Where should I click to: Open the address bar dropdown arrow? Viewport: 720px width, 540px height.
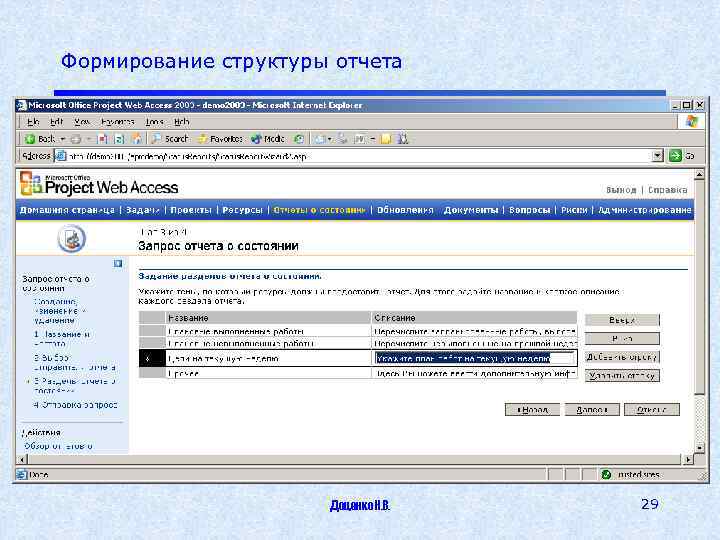pos(658,156)
